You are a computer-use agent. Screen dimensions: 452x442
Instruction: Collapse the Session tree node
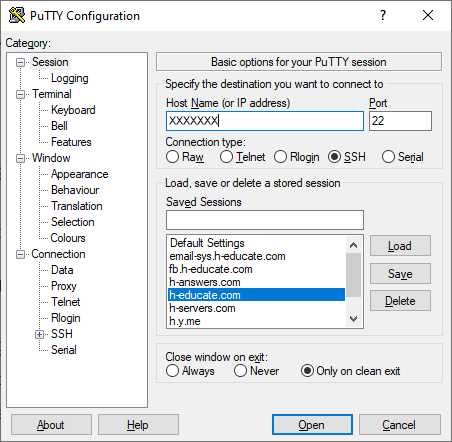click(x=21, y=62)
